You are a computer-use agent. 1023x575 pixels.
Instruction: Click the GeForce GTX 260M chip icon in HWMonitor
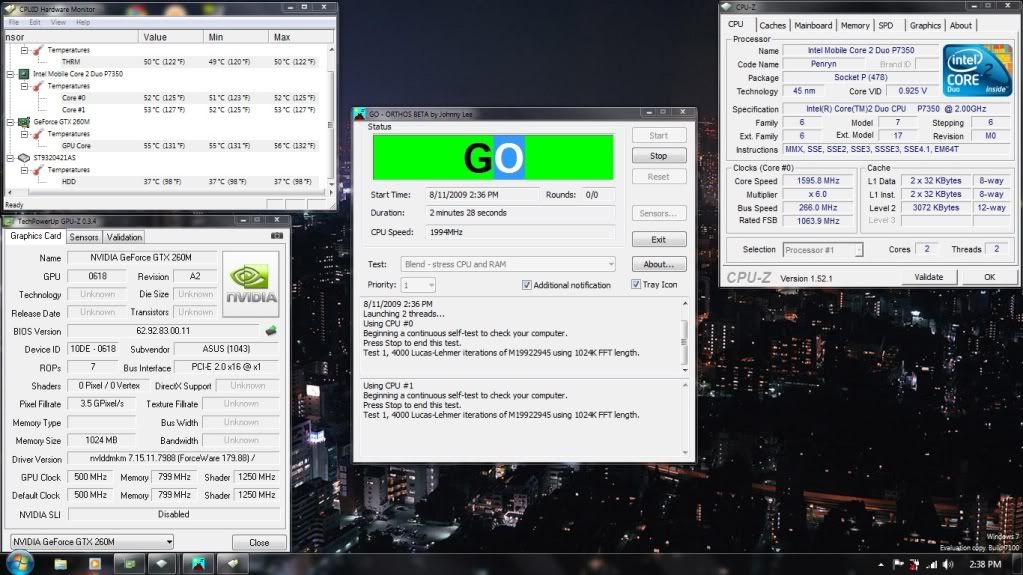click(24, 122)
